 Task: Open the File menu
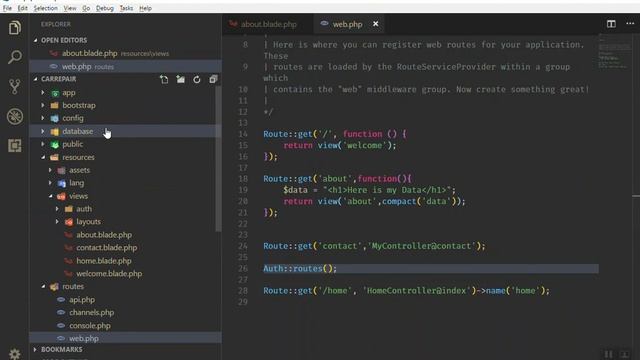point(7,8)
